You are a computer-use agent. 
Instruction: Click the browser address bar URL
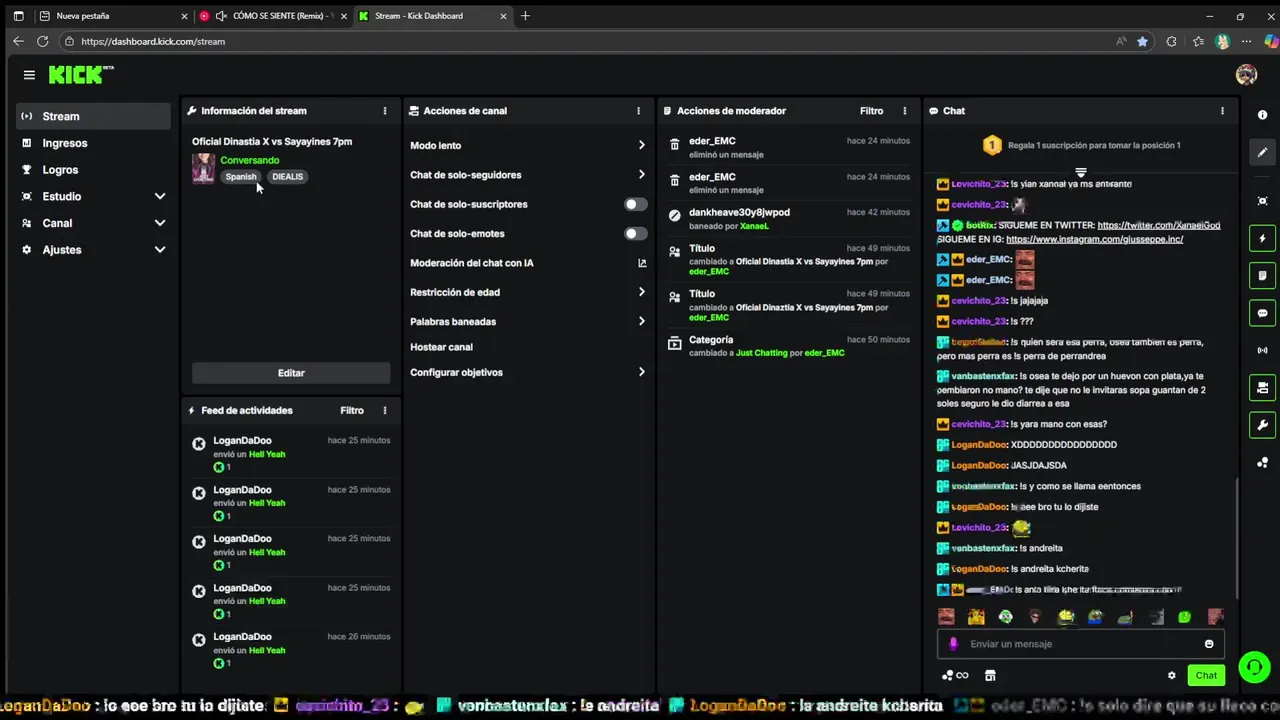(x=153, y=41)
